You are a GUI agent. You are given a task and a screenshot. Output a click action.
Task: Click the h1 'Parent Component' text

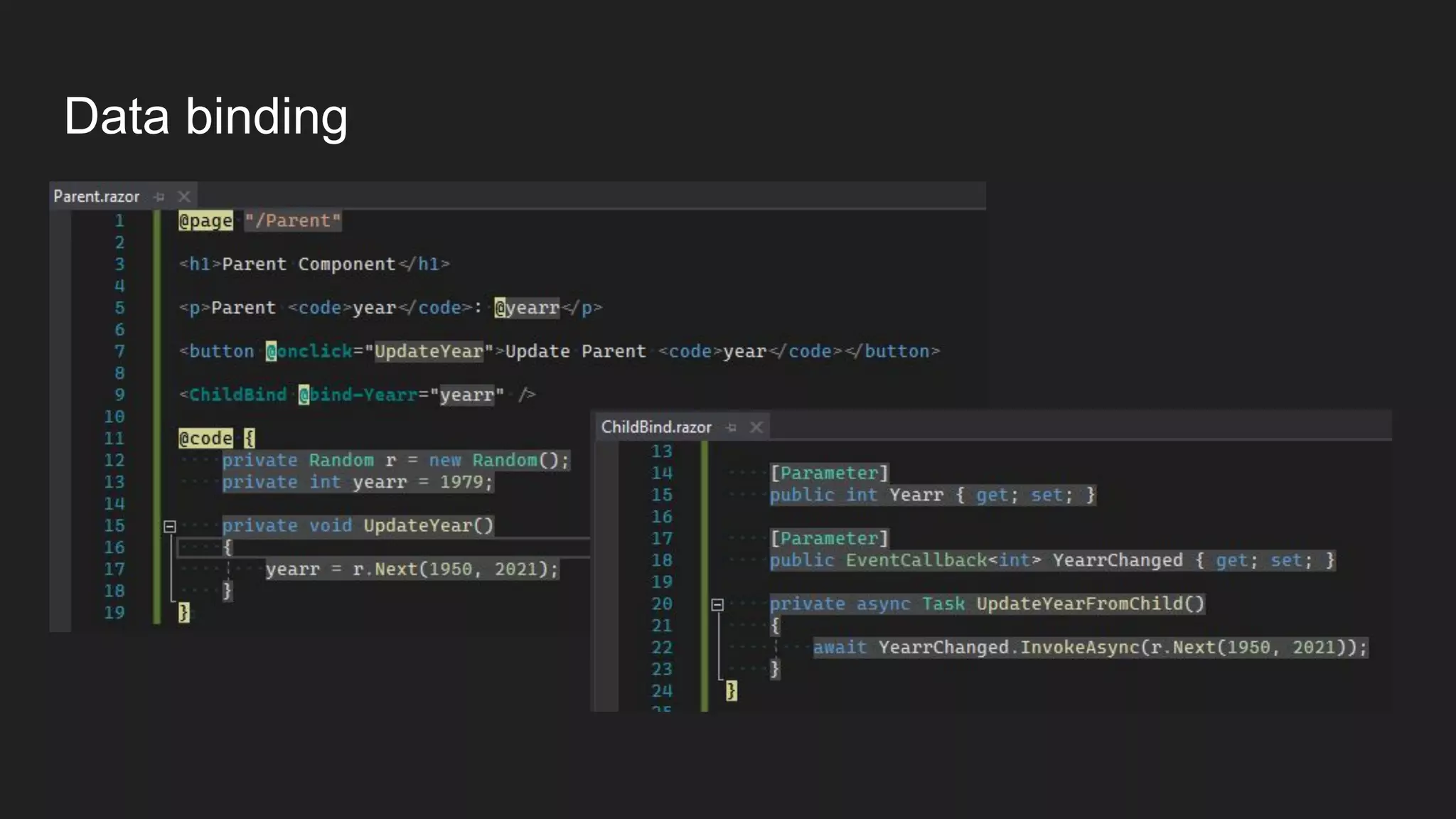[309, 264]
